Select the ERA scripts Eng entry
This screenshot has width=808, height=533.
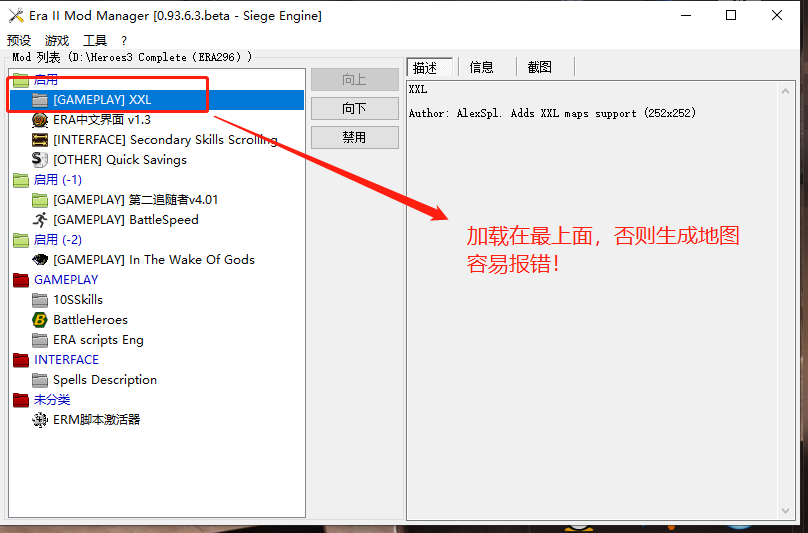coord(98,340)
